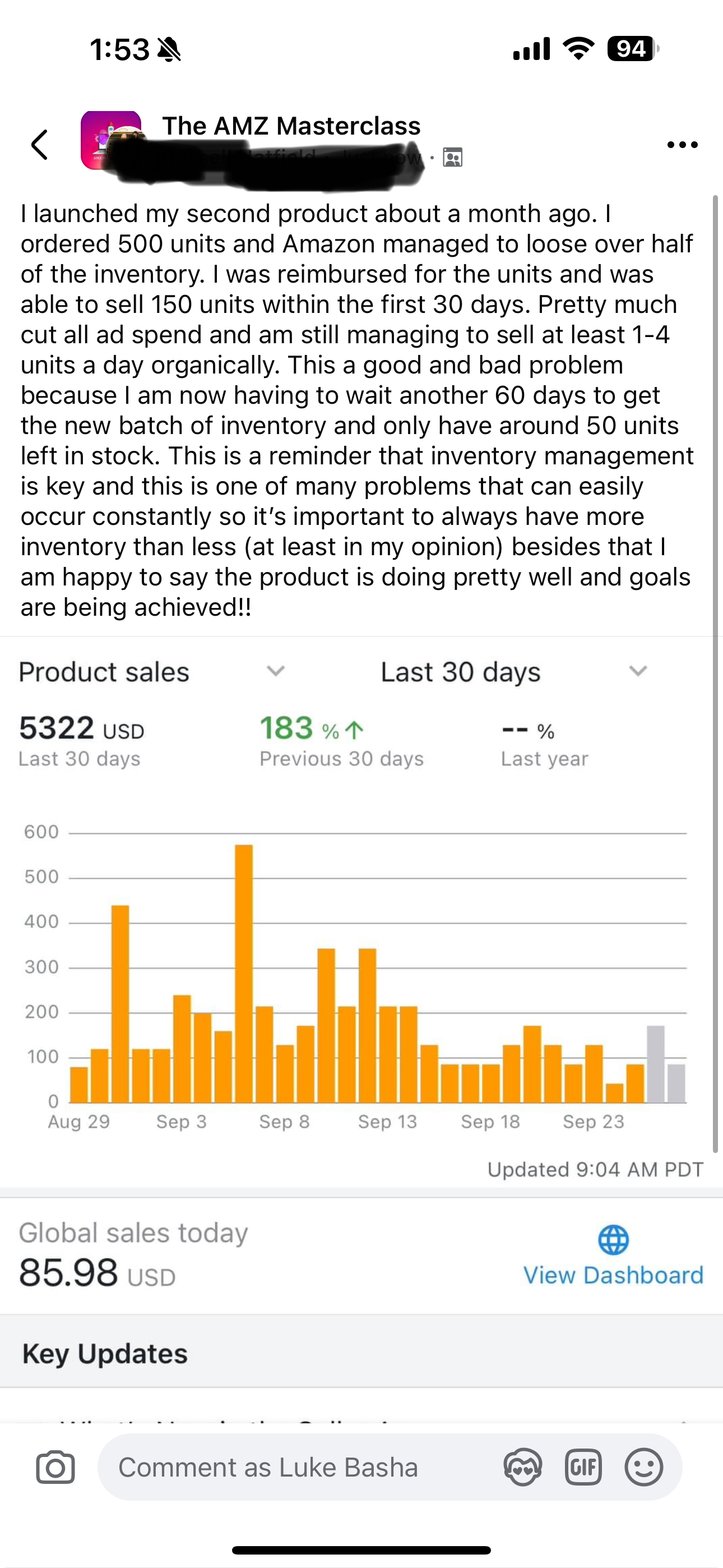
Task: Select the last gray bar in chart
Action: tap(676, 1083)
